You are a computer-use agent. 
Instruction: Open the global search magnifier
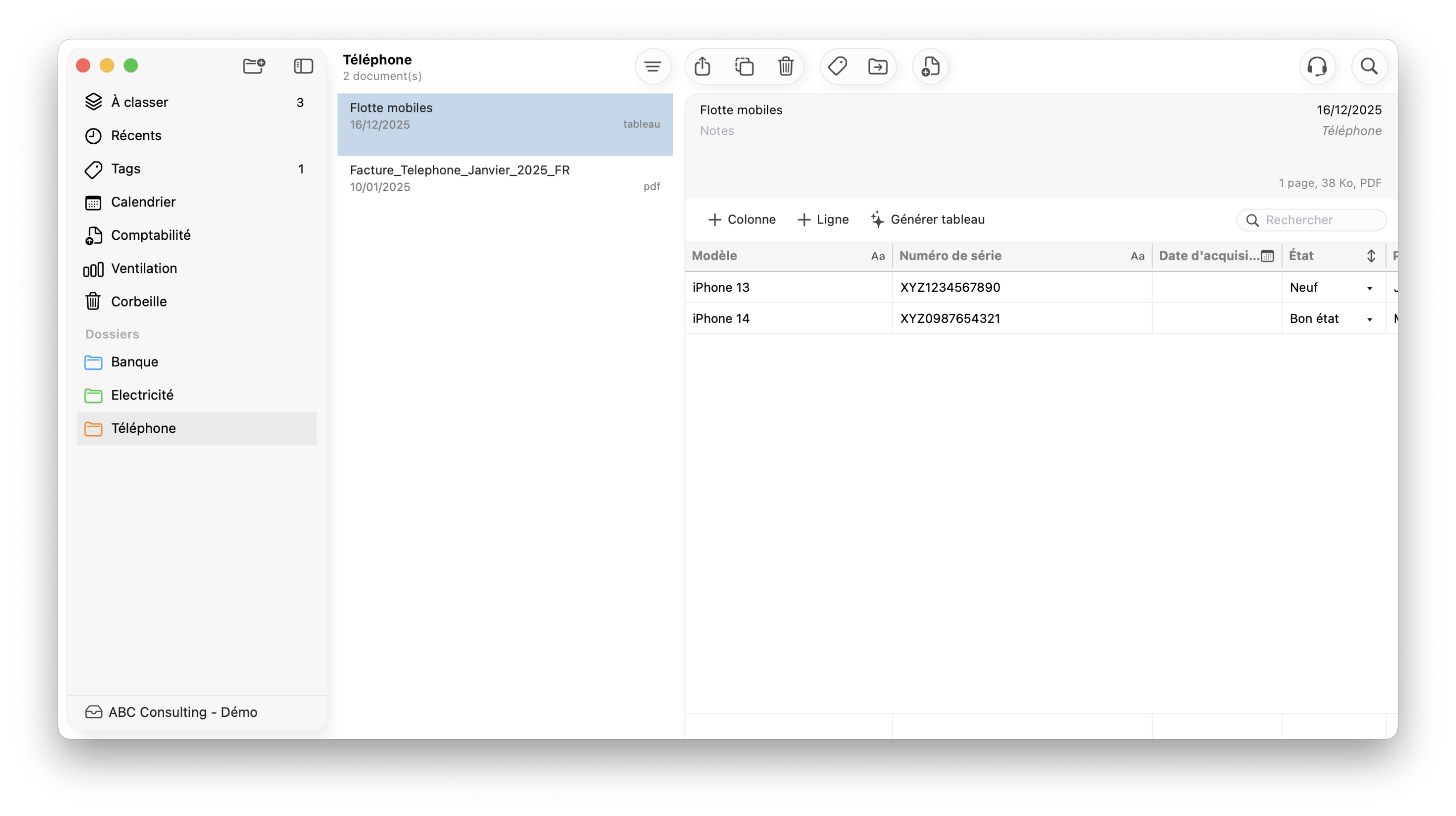tap(1369, 67)
